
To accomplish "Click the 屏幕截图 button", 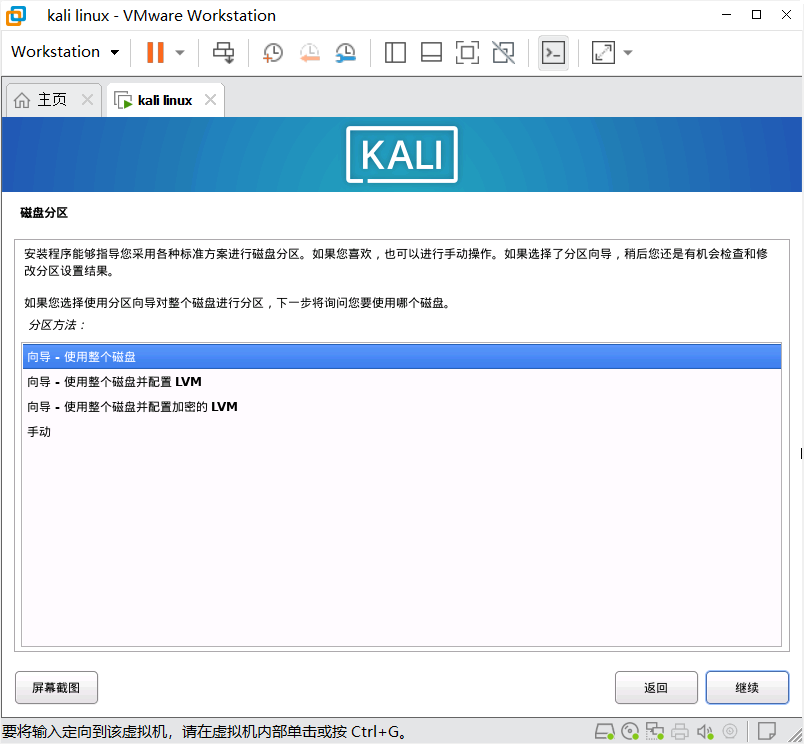I will [x=56, y=688].
